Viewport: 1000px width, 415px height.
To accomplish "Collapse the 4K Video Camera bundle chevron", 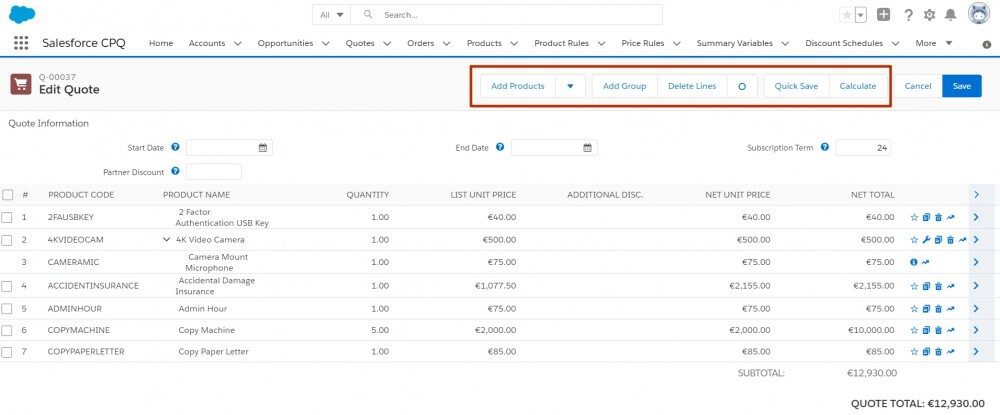I will coord(166,240).
